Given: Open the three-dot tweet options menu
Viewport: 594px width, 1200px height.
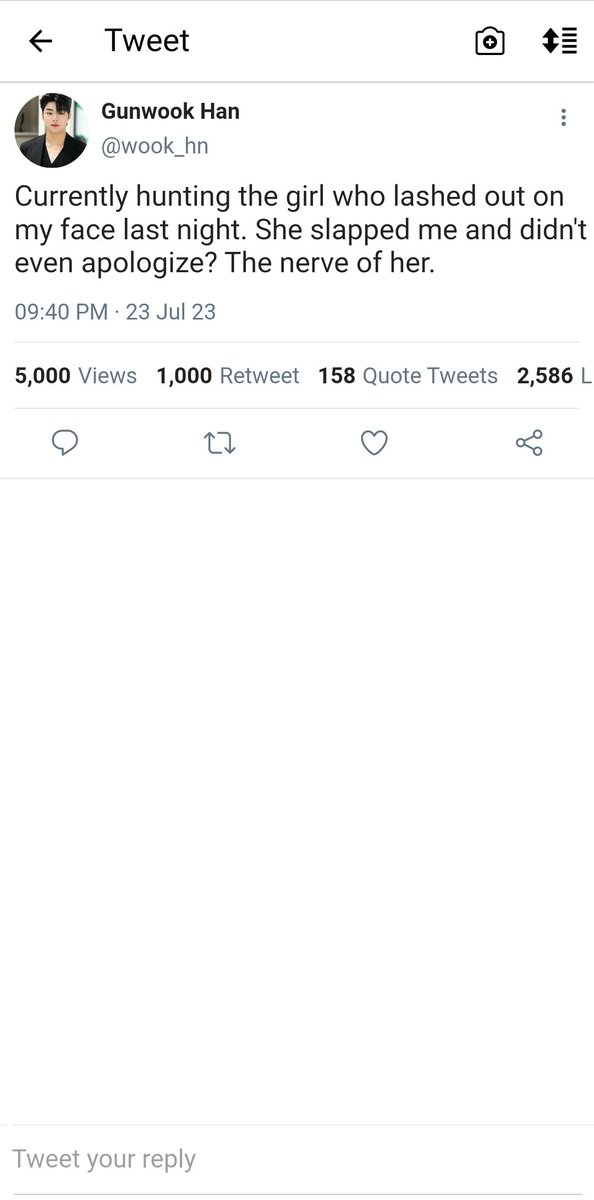Looking at the screenshot, I should 563,117.
